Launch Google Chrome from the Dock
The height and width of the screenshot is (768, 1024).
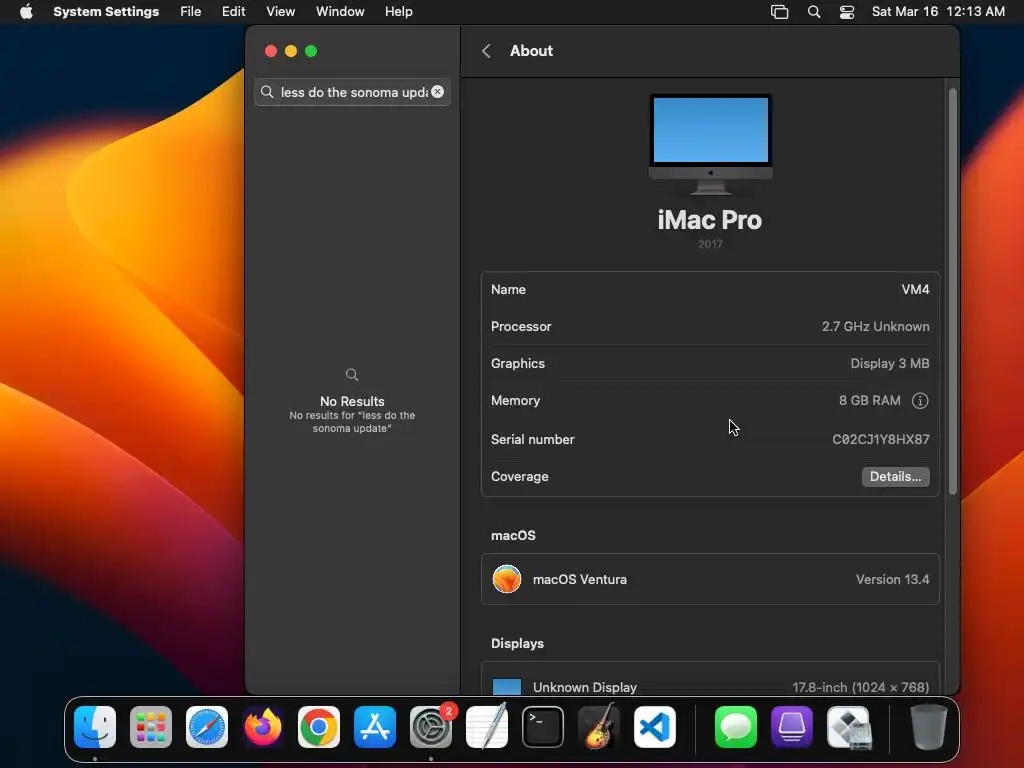tap(319, 727)
